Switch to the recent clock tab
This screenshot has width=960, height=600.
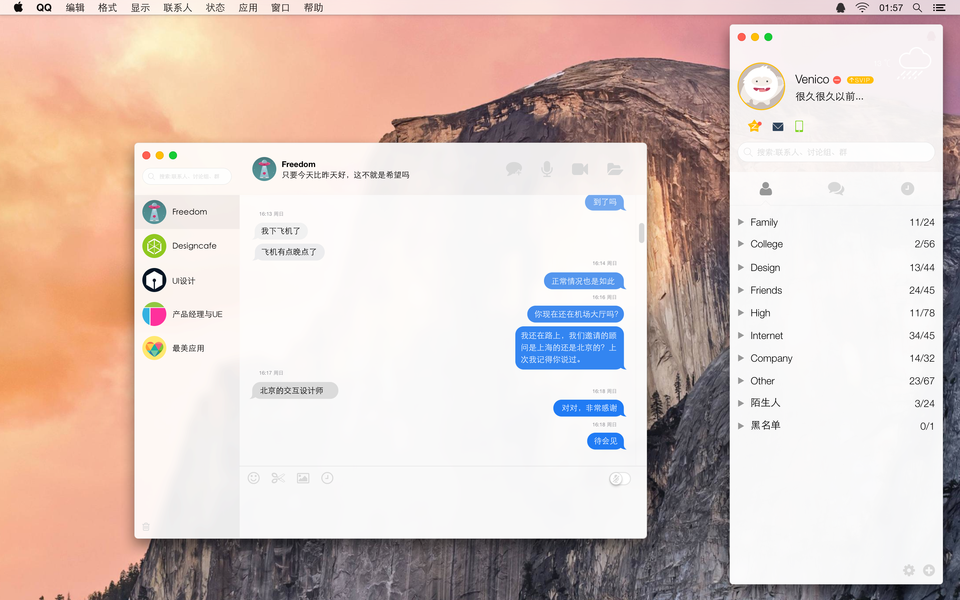click(x=907, y=189)
